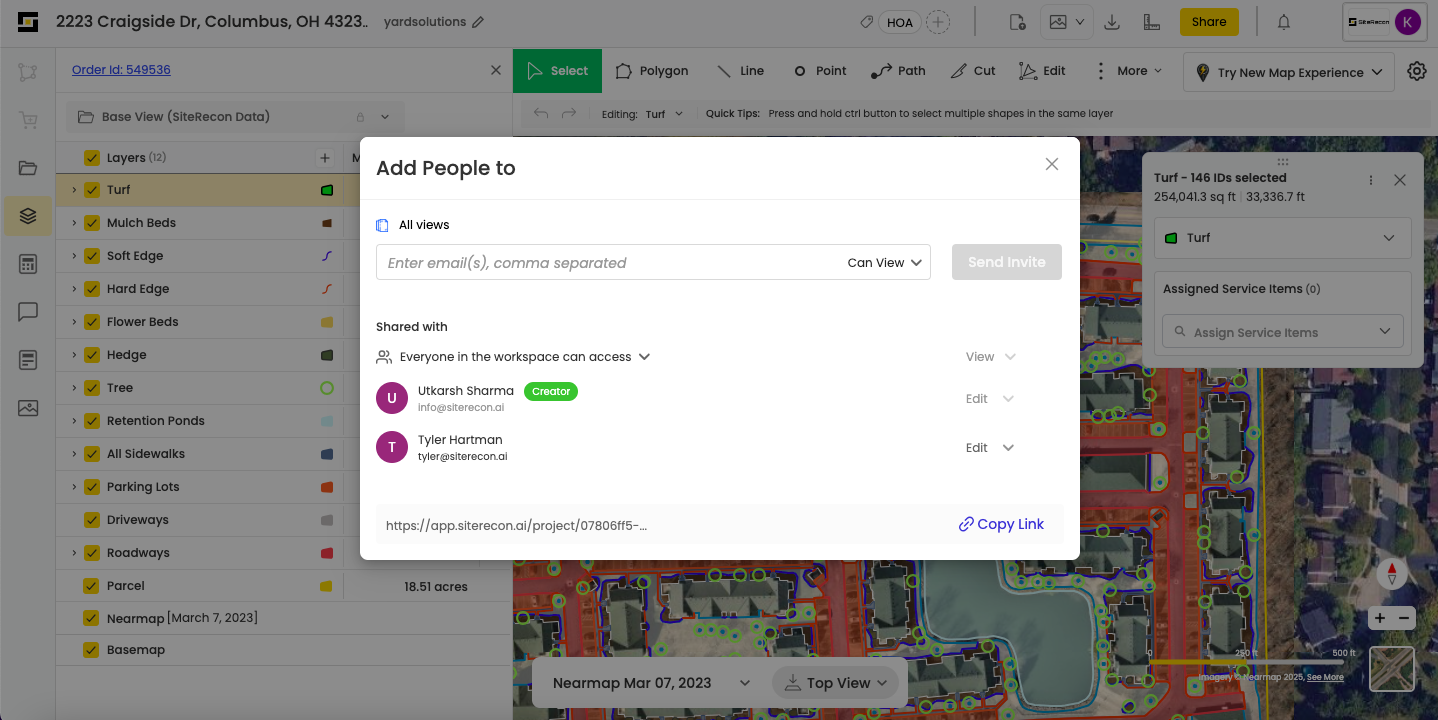Expand the Parking Lots layer row
Image resolution: width=1438 pixels, height=720 pixels.
[74, 487]
